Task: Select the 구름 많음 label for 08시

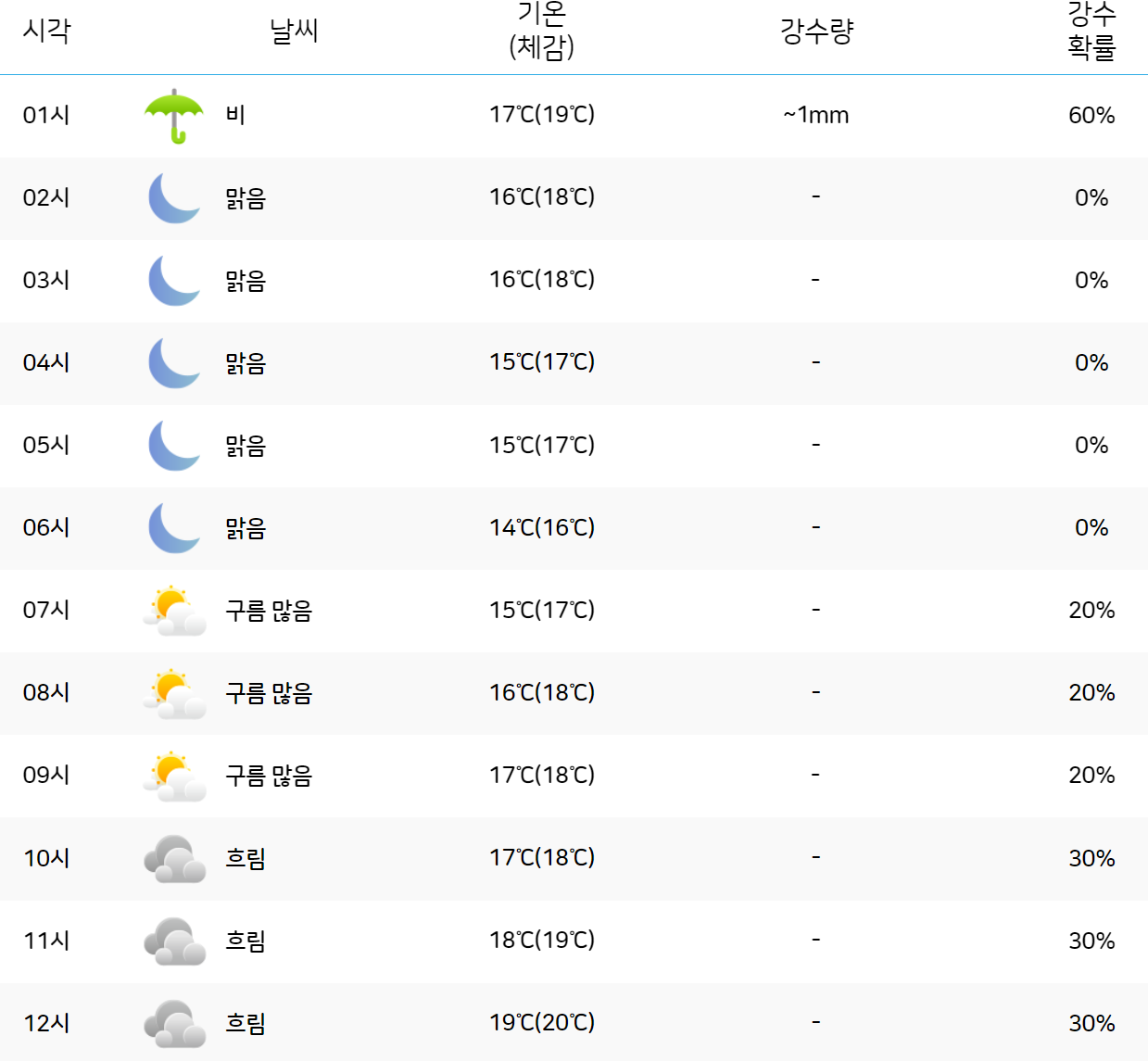Action: [x=269, y=692]
